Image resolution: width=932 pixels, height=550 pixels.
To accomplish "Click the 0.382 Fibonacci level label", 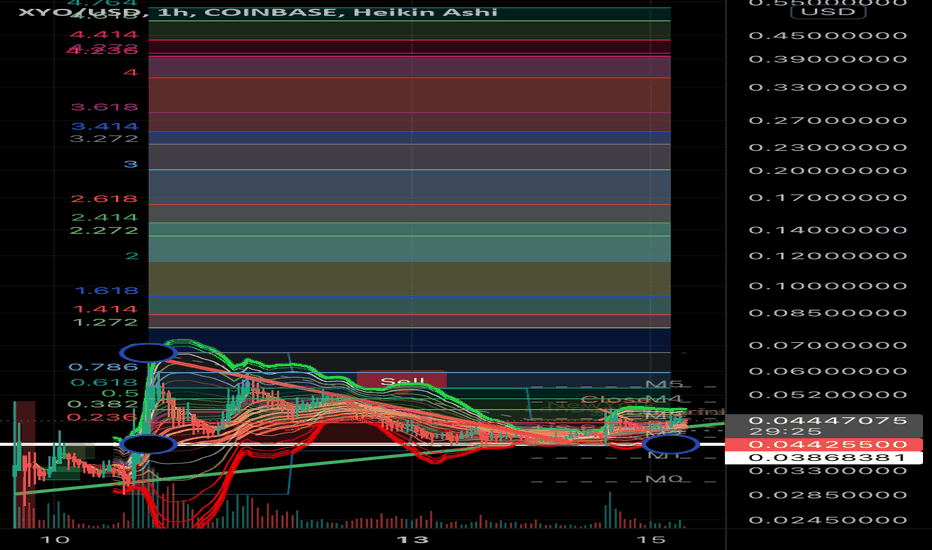I will pyautogui.click(x=103, y=404).
